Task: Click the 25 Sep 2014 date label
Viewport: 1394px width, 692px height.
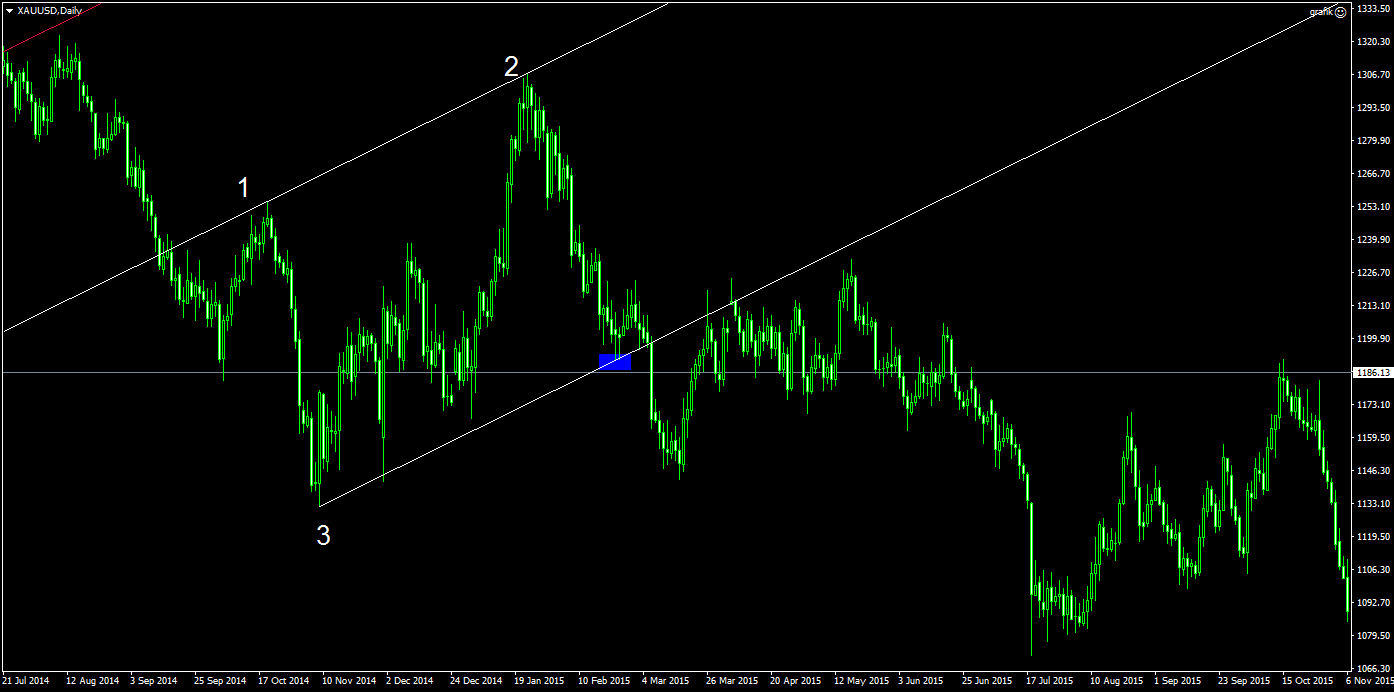Action: 219,681
